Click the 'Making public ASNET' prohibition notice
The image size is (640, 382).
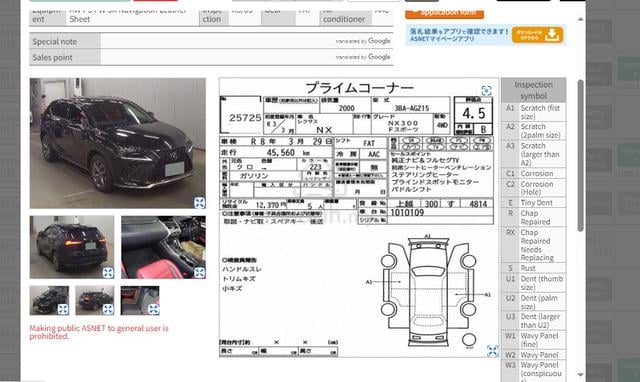click(99, 332)
